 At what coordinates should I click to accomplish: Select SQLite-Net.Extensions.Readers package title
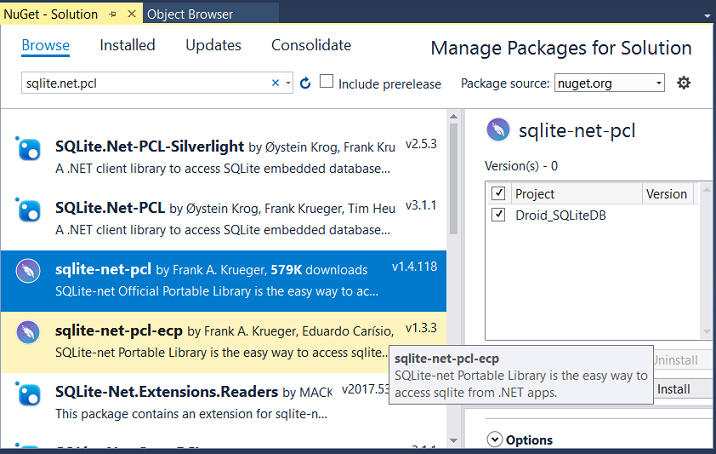tap(166, 392)
